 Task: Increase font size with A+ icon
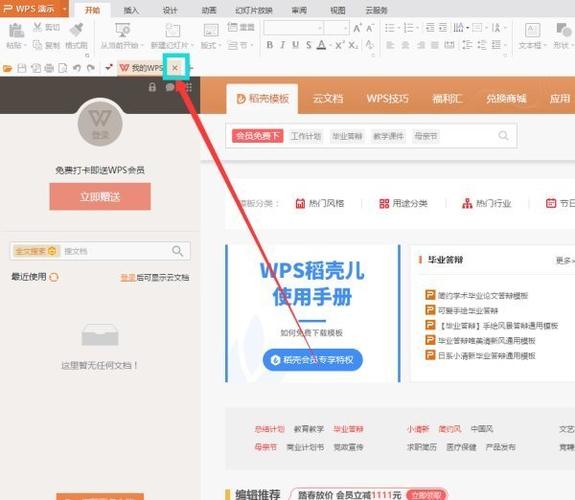tap(358, 28)
